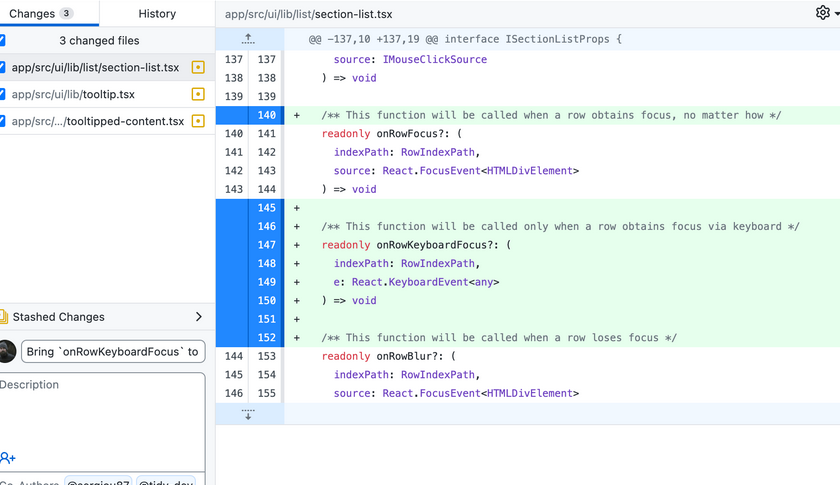
Task: Deselect added line 145 in the gutter
Action: click(x=250, y=208)
